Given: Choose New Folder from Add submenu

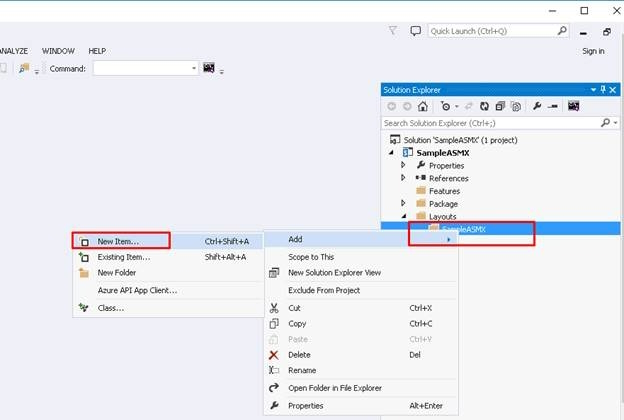Looking at the screenshot, I should pyautogui.click(x=168, y=273).
